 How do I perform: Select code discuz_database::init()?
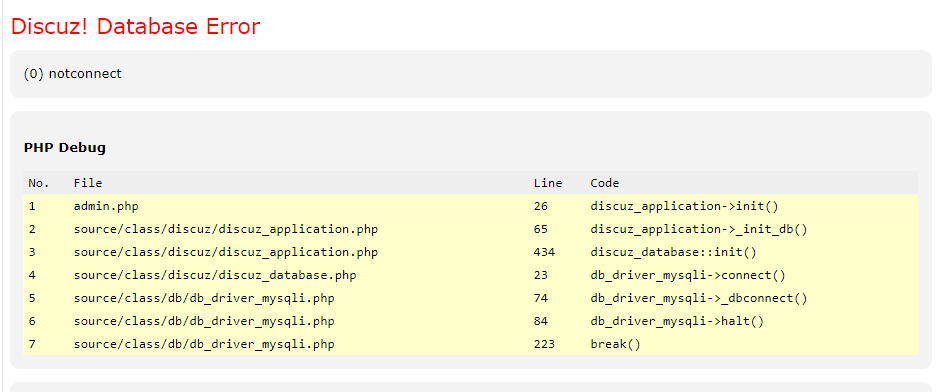(x=673, y=252)
